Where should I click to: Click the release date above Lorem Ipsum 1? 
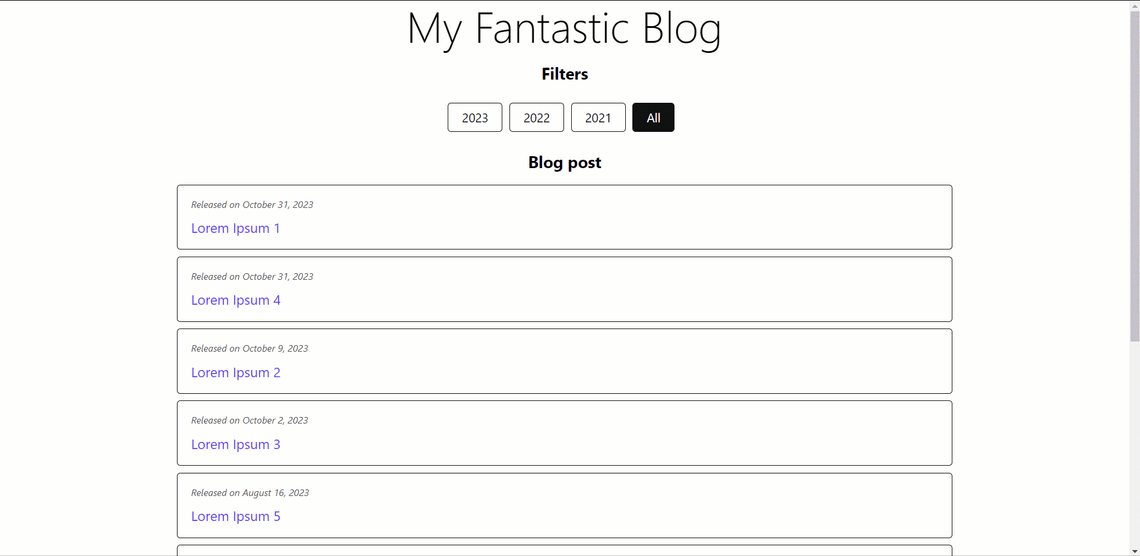click(252, 204)
